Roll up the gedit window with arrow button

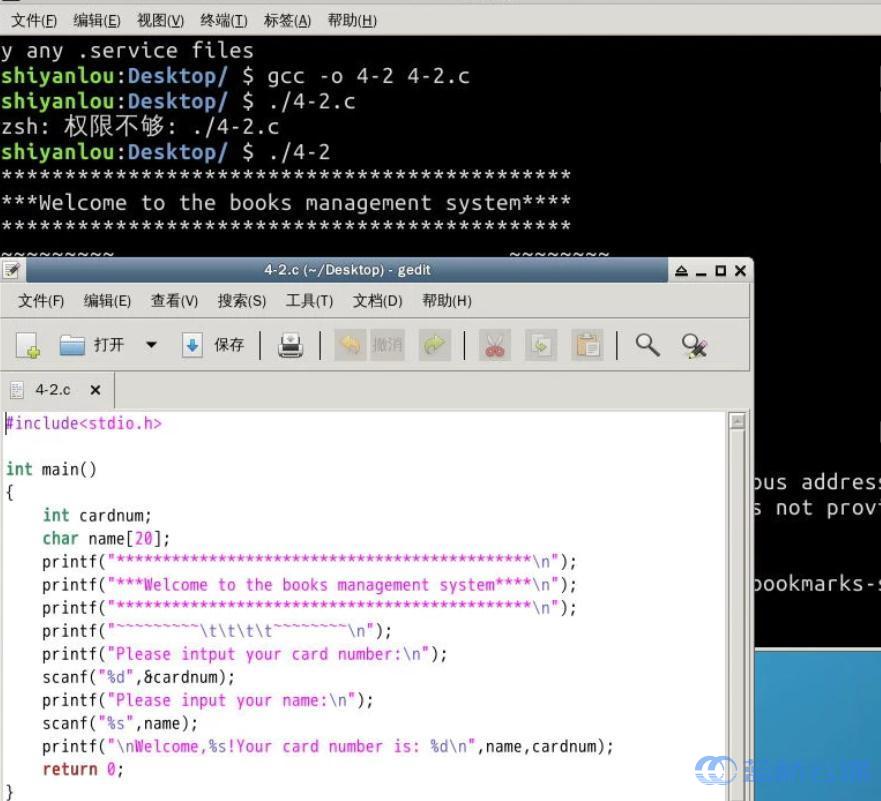[x=681, y=271]
